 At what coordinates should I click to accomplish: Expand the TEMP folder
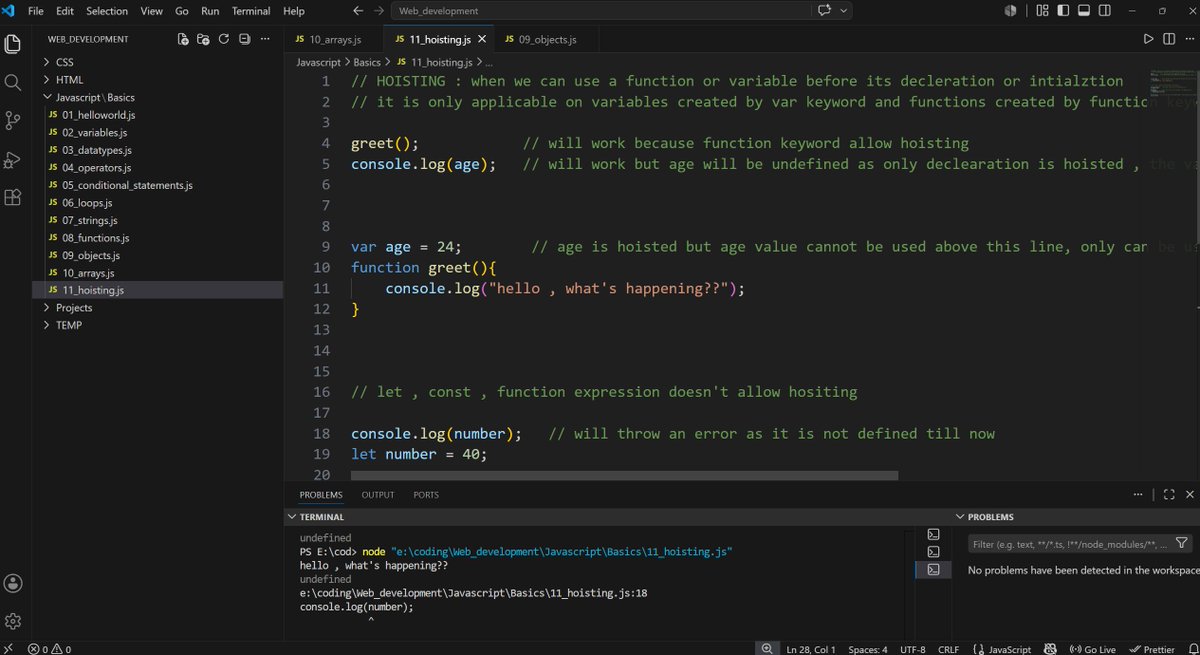point(68,325)
